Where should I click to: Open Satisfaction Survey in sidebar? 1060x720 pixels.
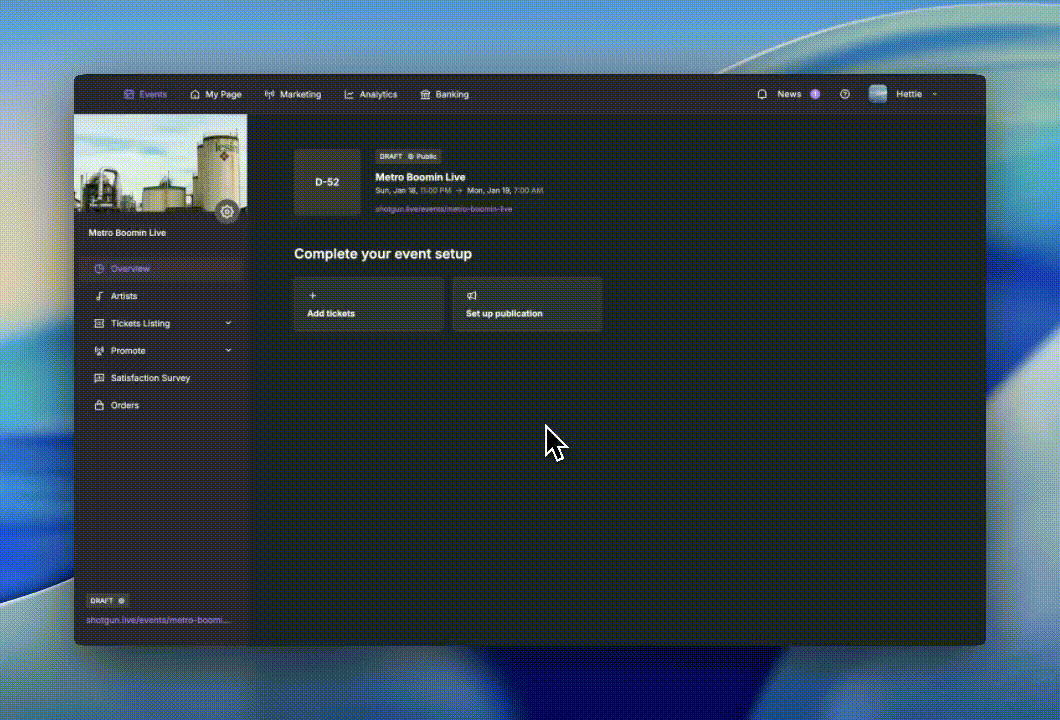pyautogui.click(x=161, y=378)
